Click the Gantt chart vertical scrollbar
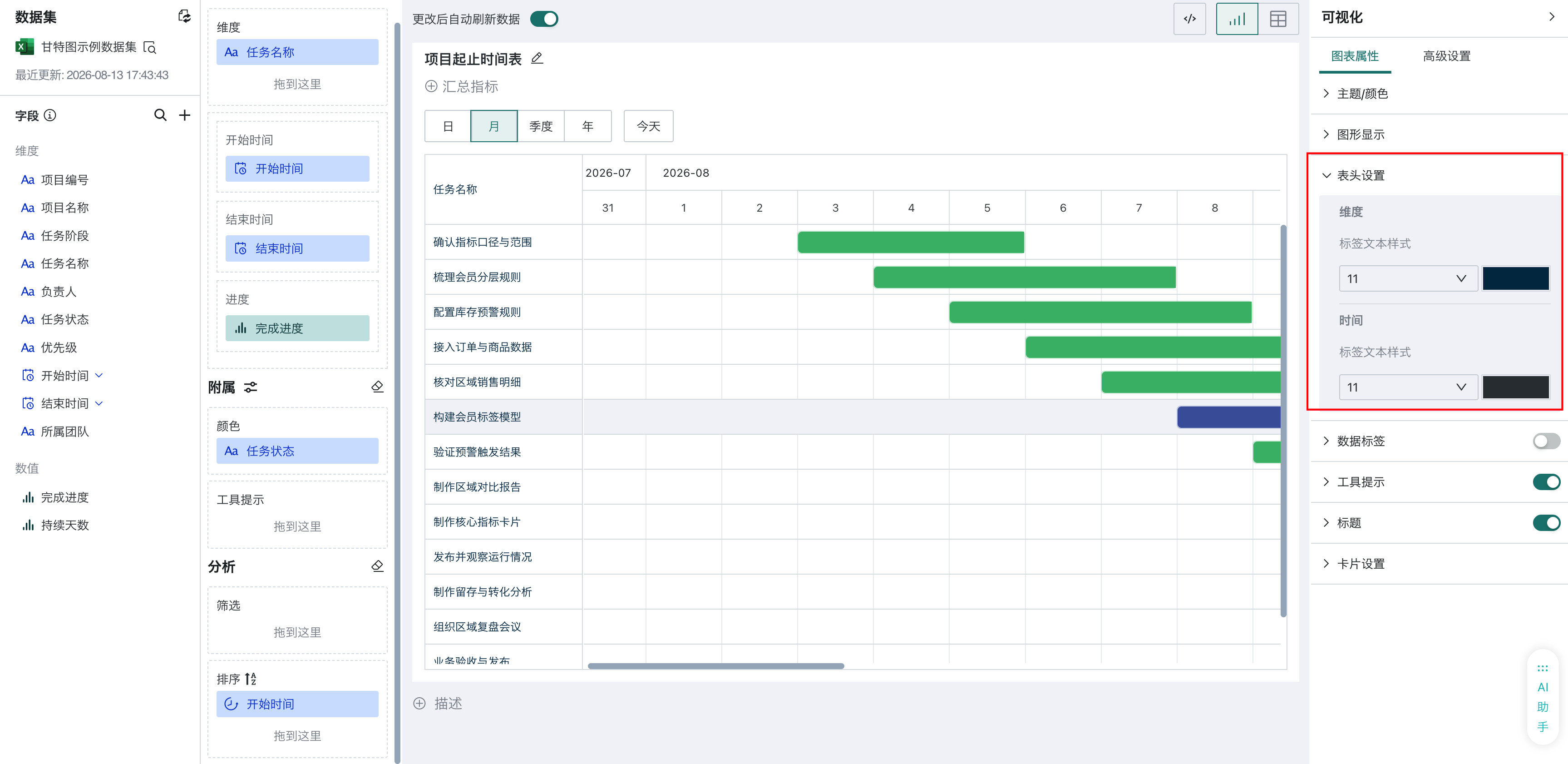Image resolution: width=1568 pixels, height=764 pixels. pyautogui.click(x=1283, y=421)
